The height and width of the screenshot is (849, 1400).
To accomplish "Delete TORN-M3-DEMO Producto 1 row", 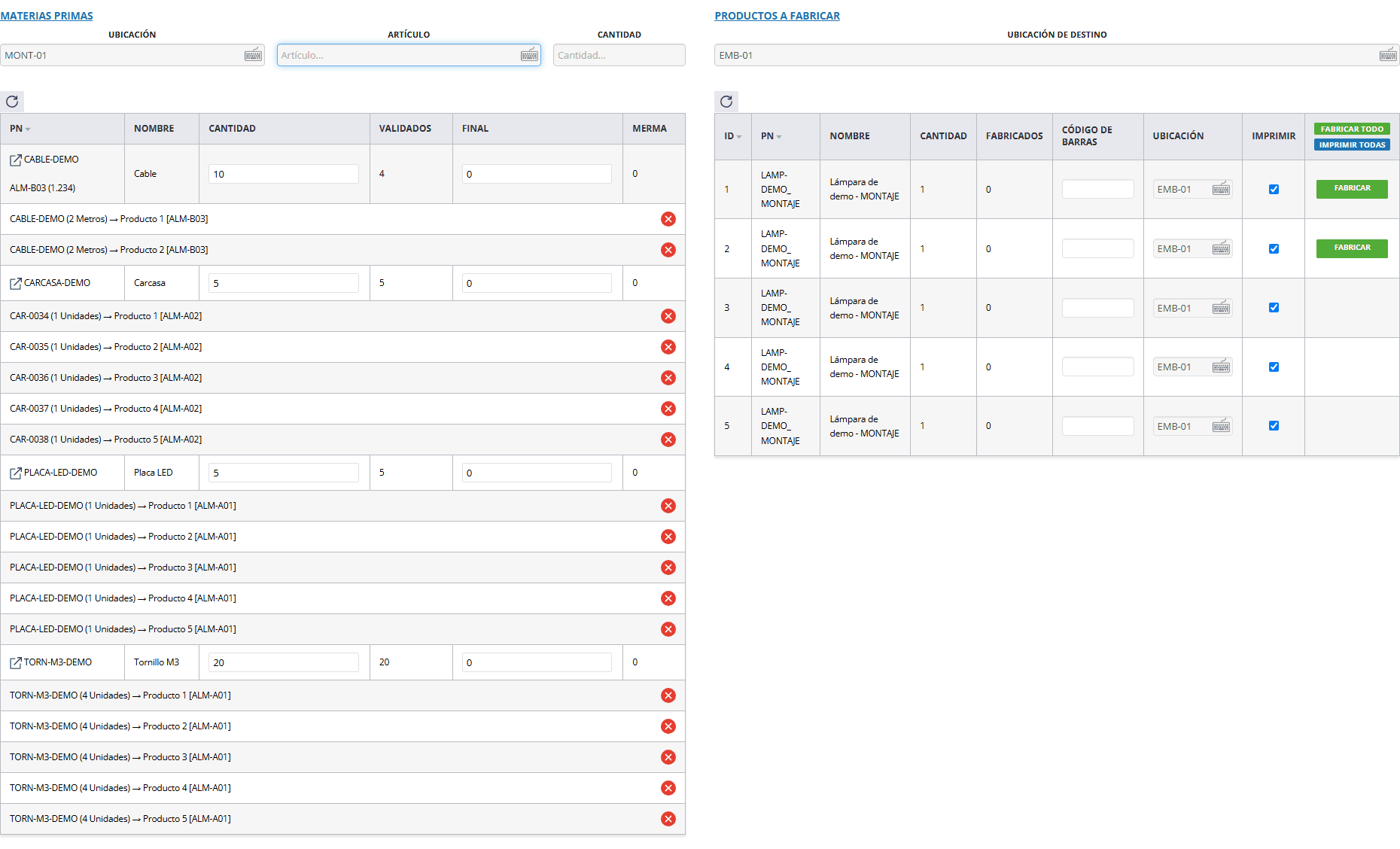I will click(668, 695).
